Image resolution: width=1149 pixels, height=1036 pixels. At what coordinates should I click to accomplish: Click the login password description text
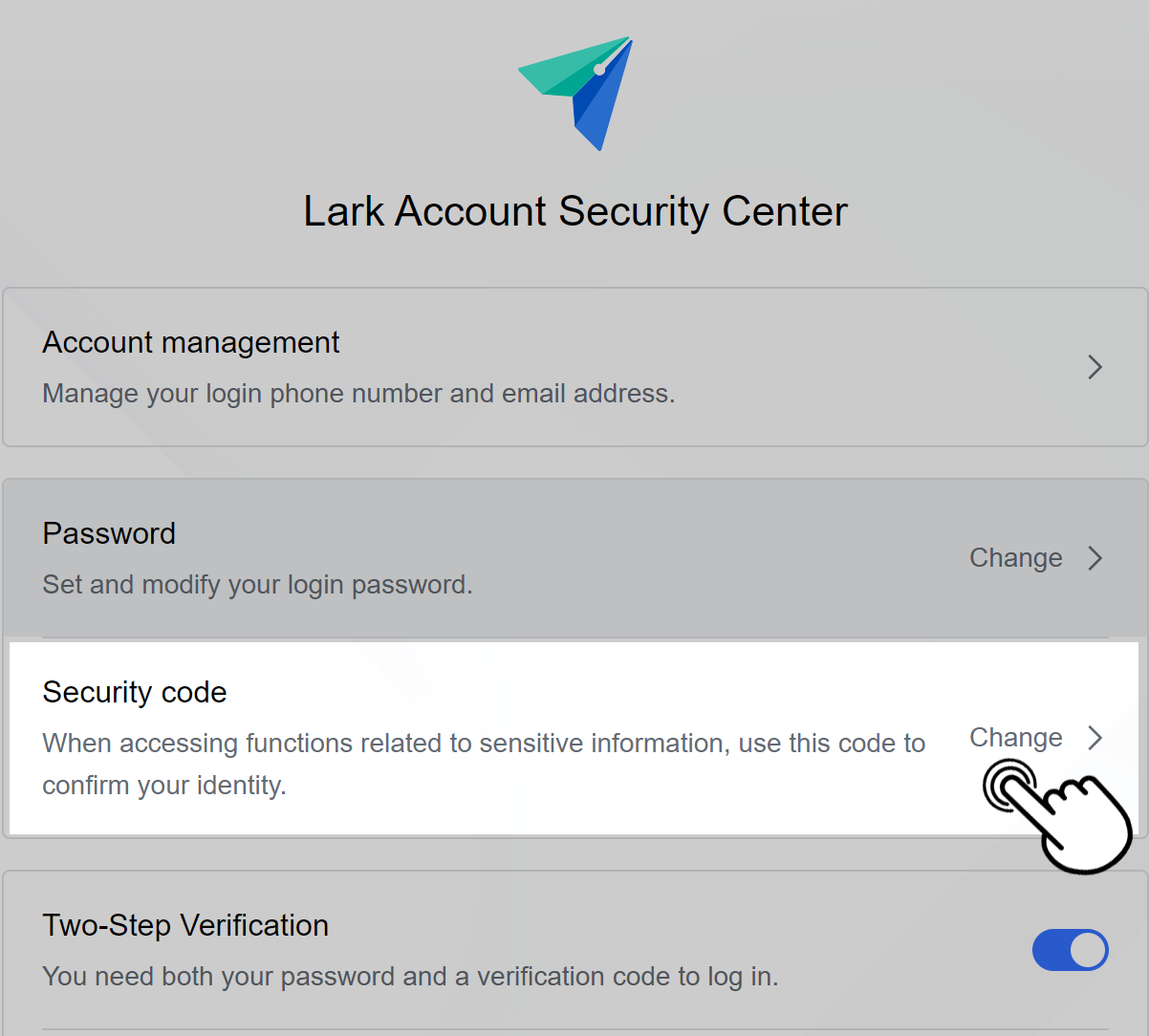click(x=257, y=584)
